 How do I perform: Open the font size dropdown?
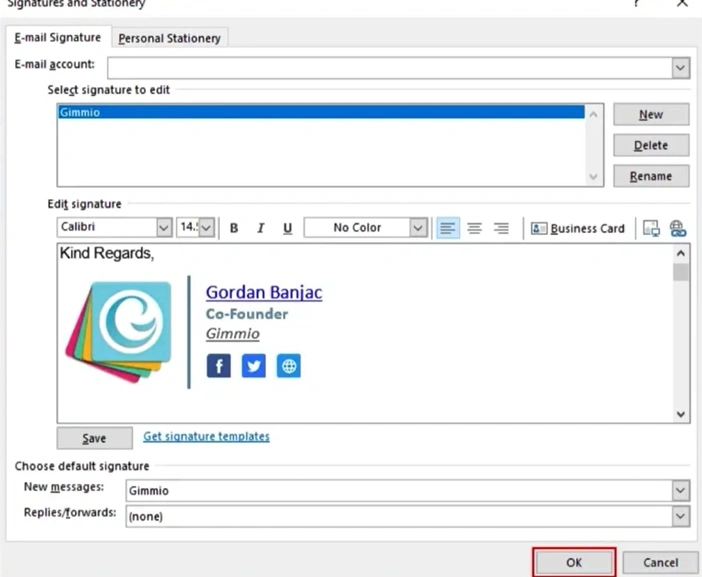206,227
